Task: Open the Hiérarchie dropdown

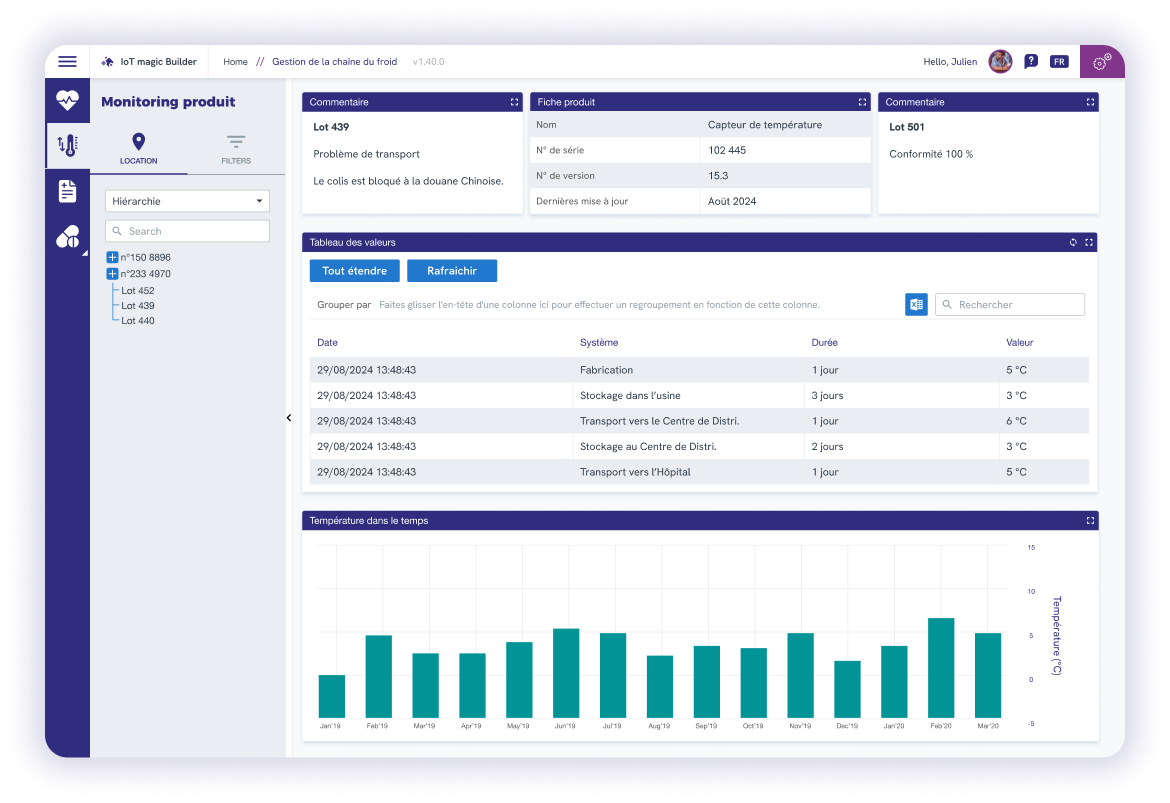Action: coord(187,200)
